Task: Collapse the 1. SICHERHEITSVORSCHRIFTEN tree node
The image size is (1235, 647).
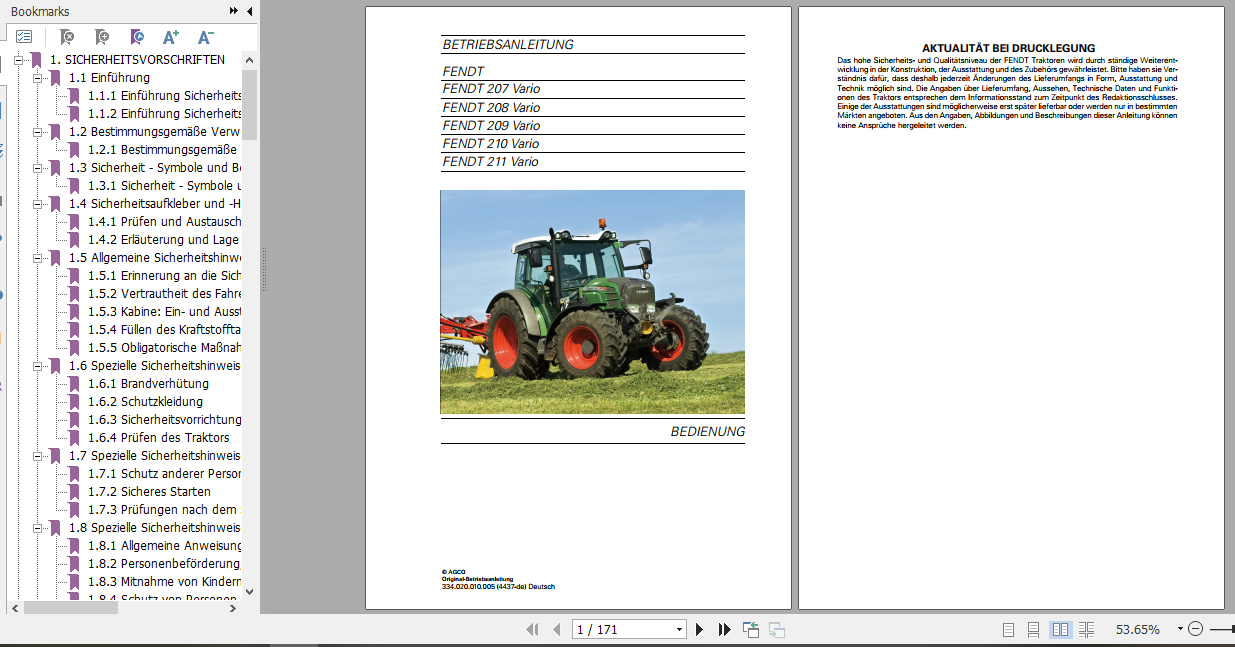Action: pyautogui.click(x=19, y=60)
